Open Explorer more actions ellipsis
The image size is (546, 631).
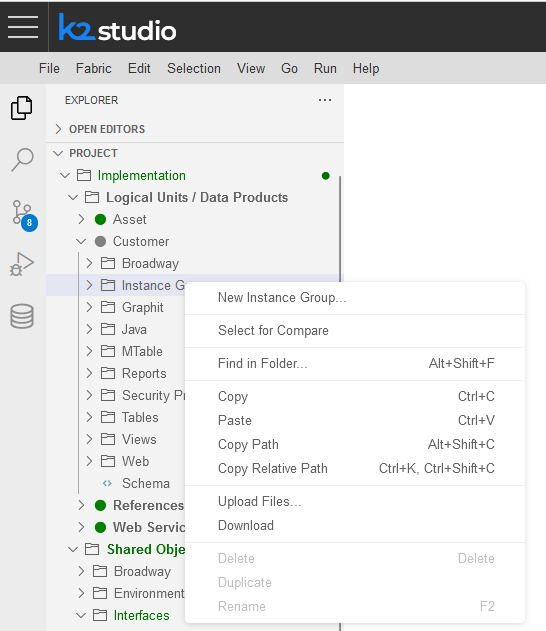325,100
